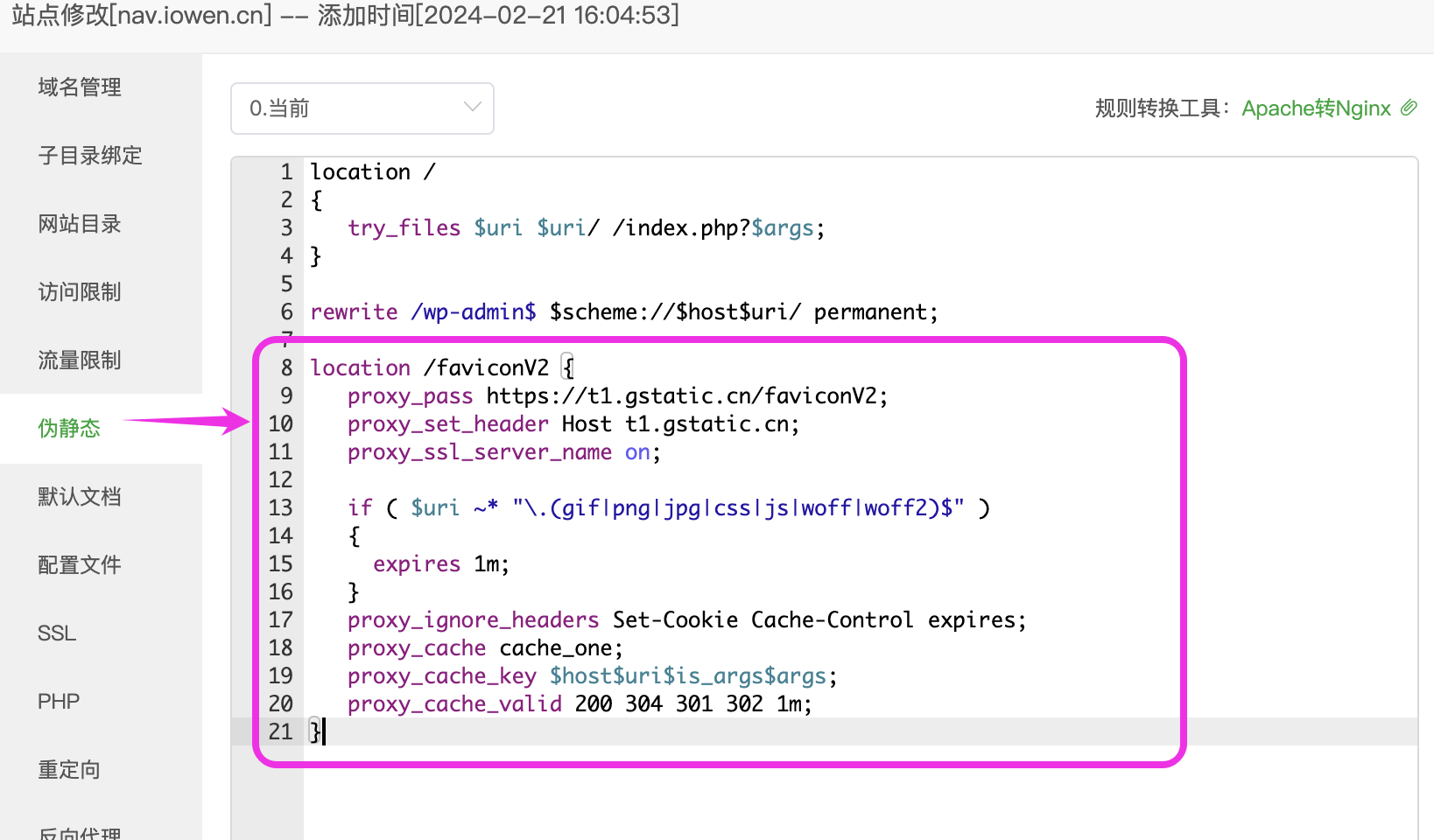Switch to the SSL tab
The width and height of the screenshot is (1434, 840).
click(x=57, y=633)
